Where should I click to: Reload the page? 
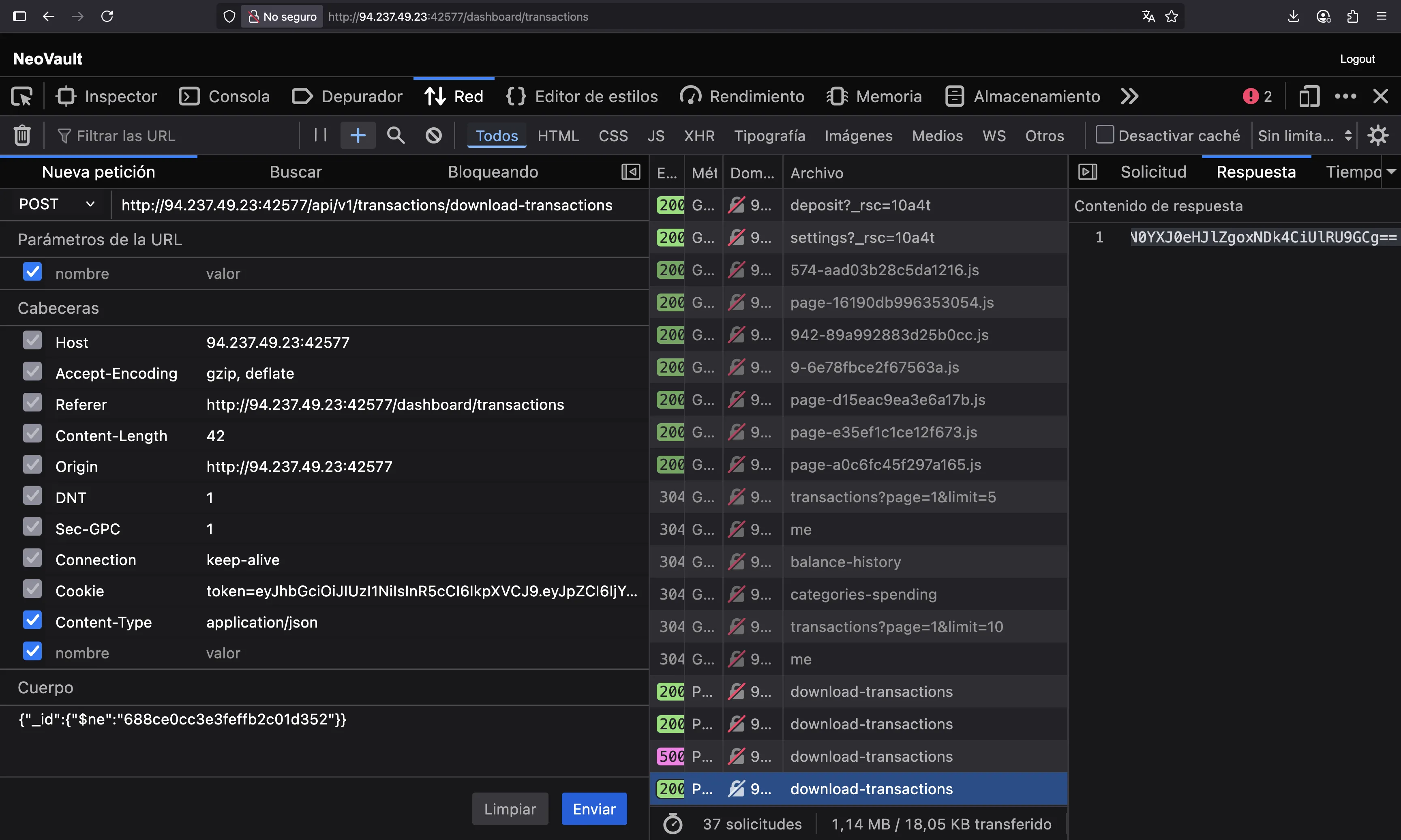(107, 16)
